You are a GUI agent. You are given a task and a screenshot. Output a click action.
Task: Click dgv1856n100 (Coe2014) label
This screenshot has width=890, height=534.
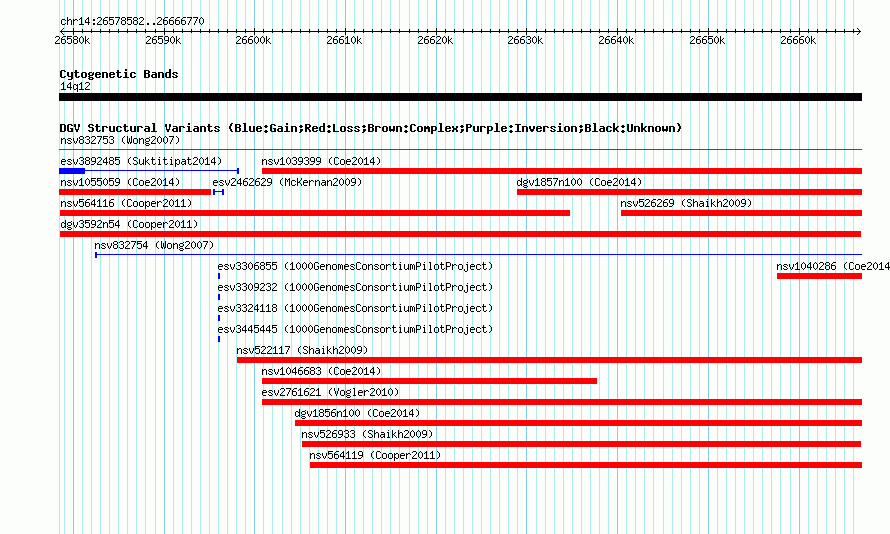[357, 413]
